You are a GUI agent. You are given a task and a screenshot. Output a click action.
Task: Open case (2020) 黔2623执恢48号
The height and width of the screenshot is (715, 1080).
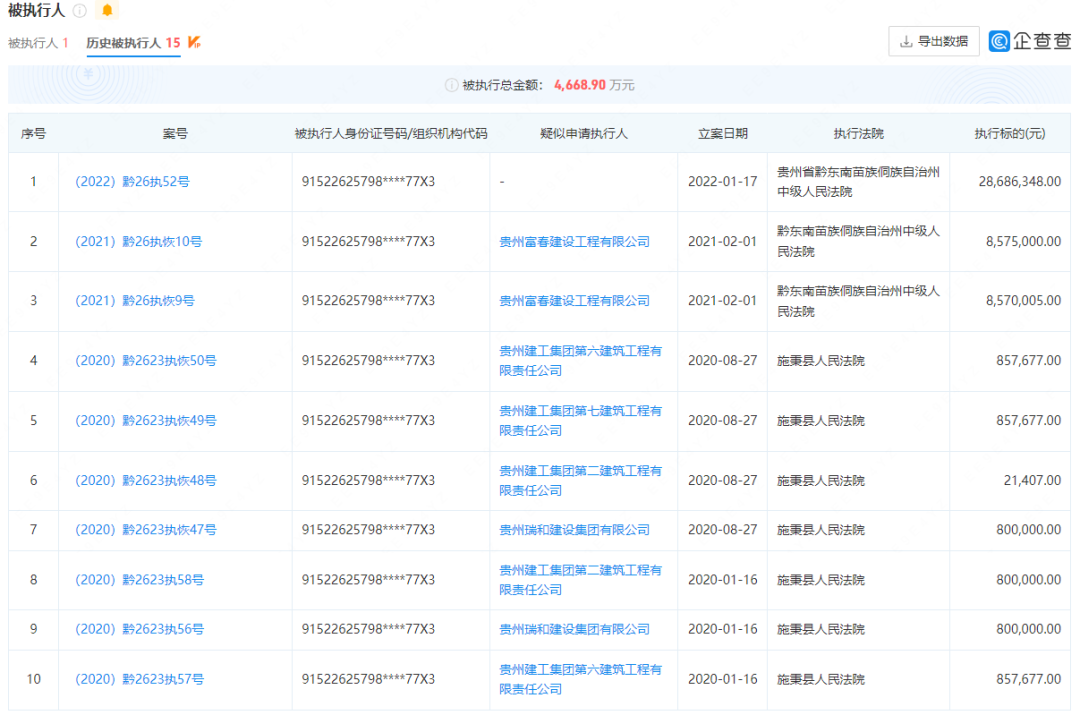[x=145, y=481]
